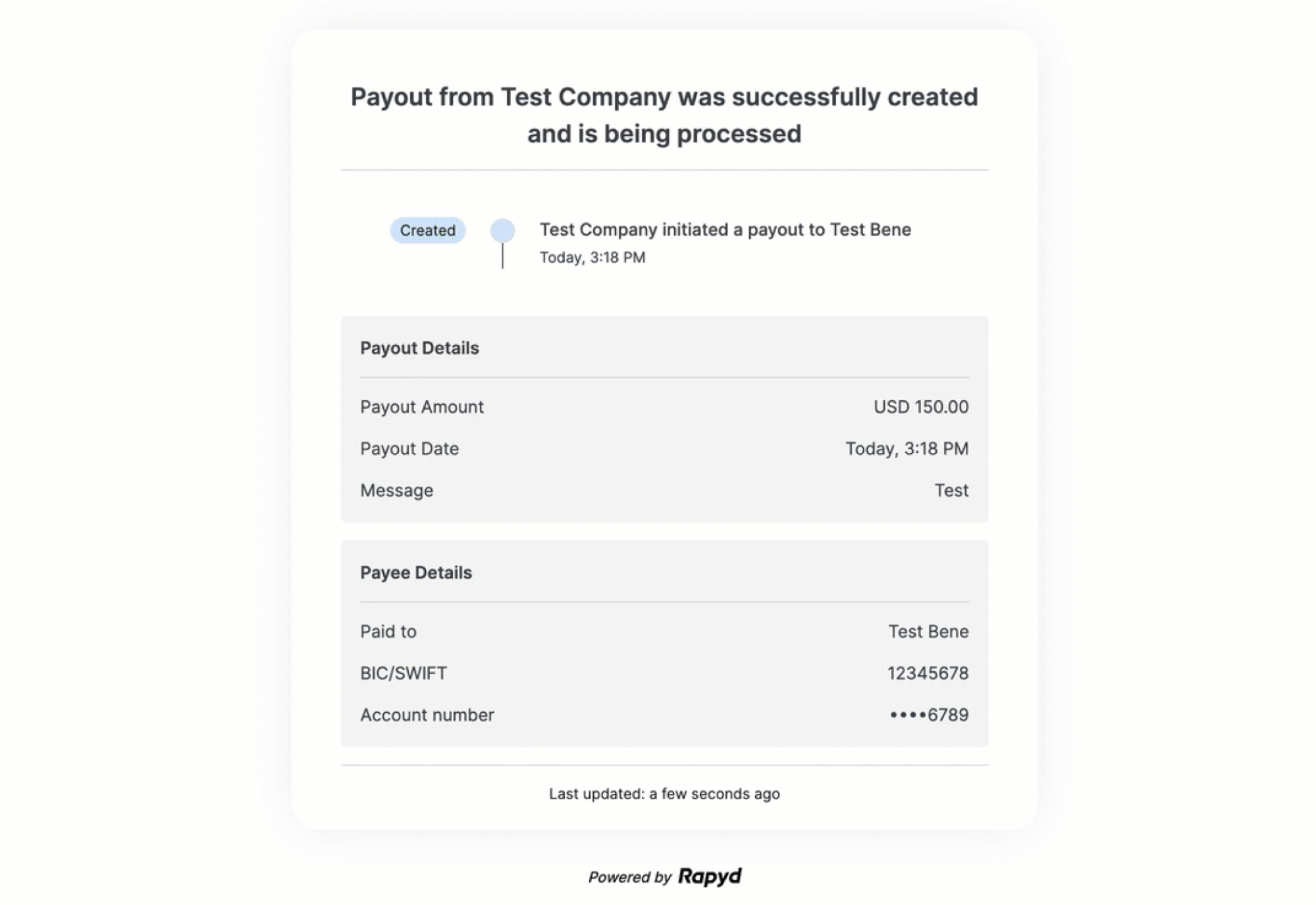Click the BIC/SWIFT code 12345678
The width and height of the screenshot is (1316, 905).
[x=927, y=673]
